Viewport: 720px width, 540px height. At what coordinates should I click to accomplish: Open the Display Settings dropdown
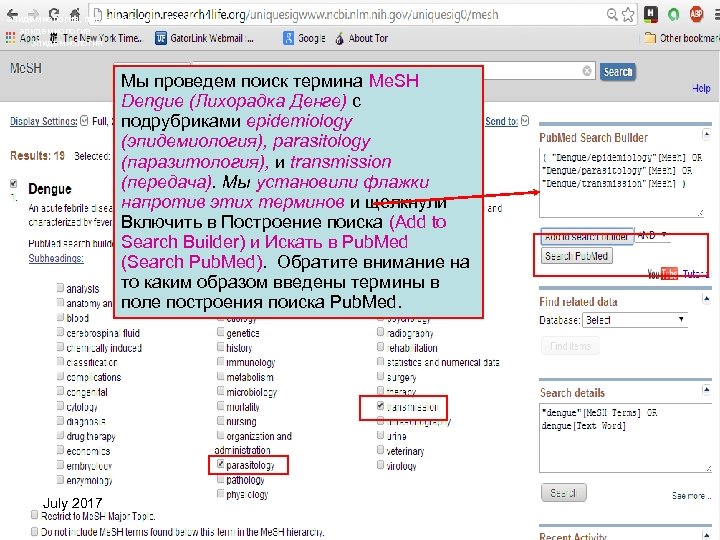(x=49, y=121)
